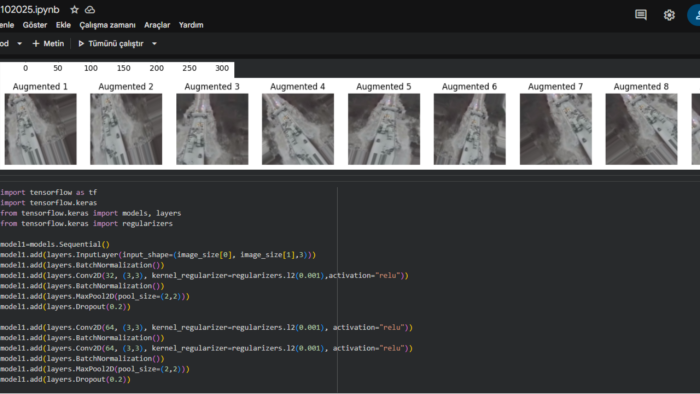Click the 'import models, layers' code line
The height and width of the screenshot is (394, 700).
point(91,213)
